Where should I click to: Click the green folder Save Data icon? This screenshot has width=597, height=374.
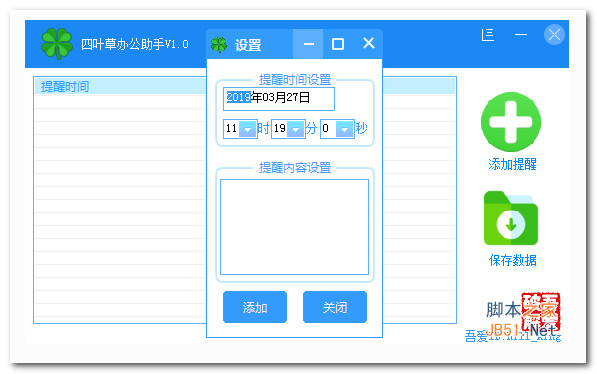tap(511, 218)
